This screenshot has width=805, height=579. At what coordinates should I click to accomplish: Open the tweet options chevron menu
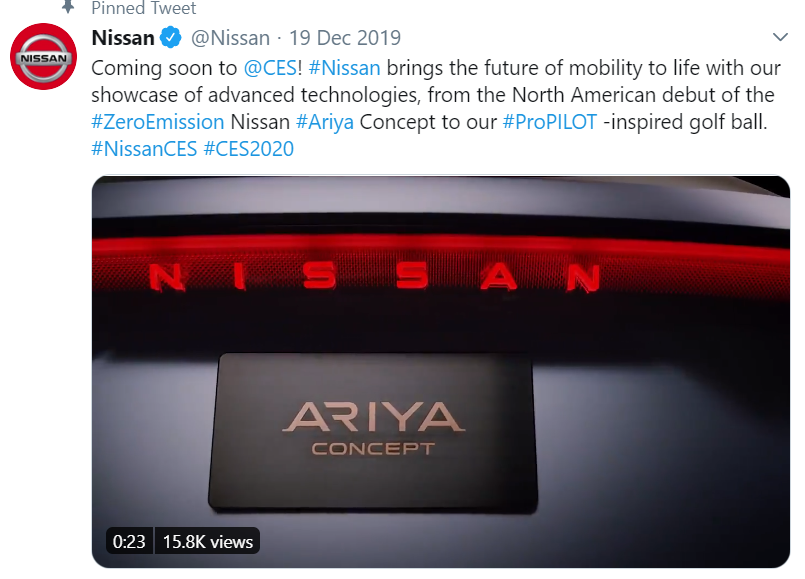tap(780, 37)
